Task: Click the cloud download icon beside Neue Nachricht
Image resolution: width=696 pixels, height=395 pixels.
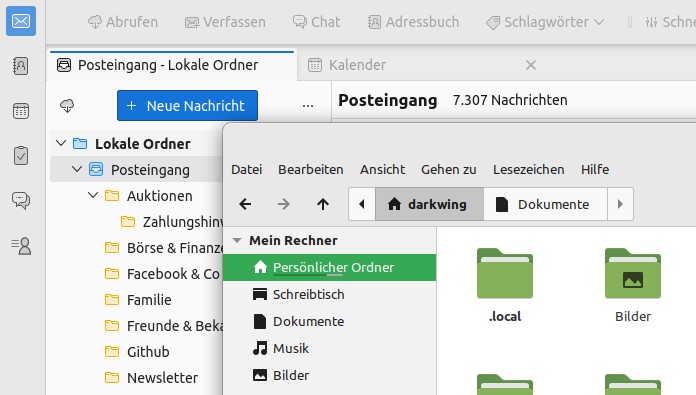Action: point(67,106)
